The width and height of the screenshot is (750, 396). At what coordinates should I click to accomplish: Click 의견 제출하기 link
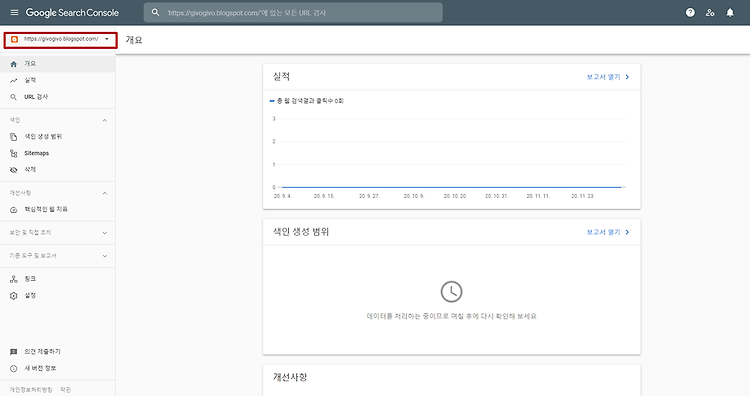click(43, 352)
